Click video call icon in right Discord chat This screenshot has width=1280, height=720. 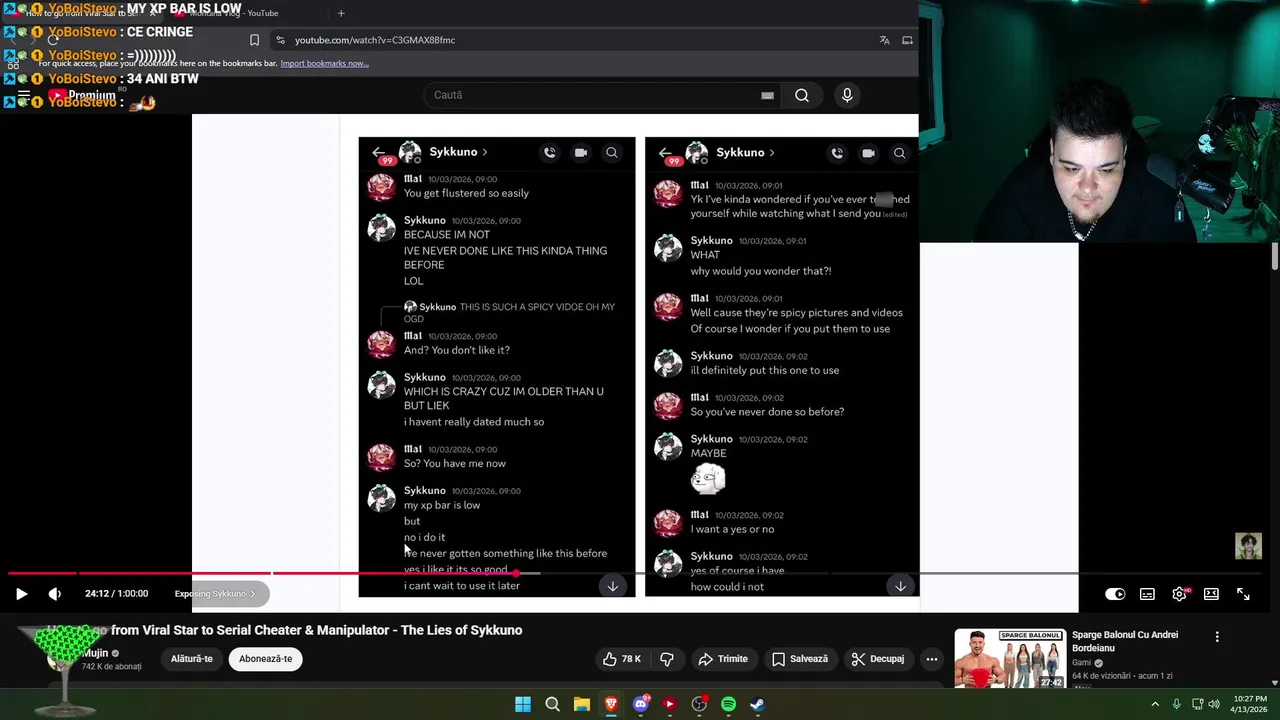[x=868, y=153]
